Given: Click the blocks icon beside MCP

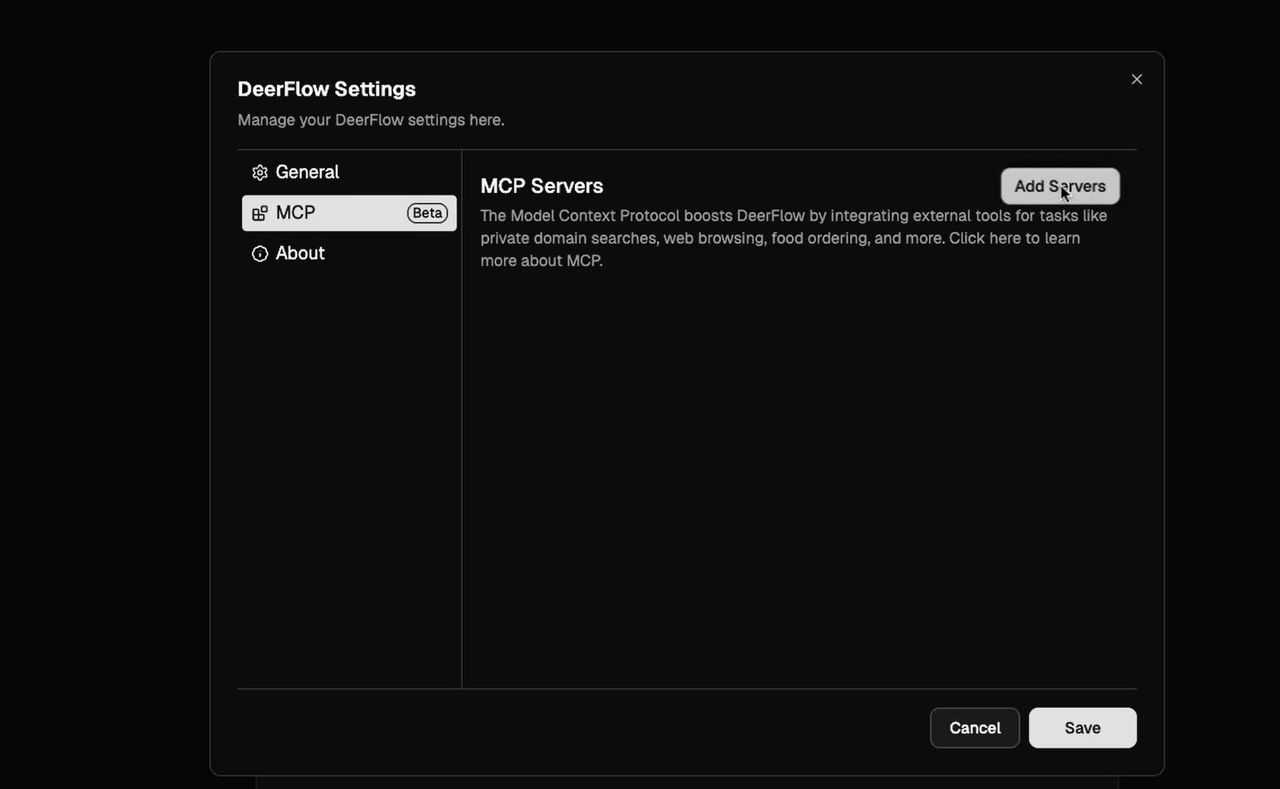Looking at the screenshot, I should pyautogui.click(x=260, y=213).
